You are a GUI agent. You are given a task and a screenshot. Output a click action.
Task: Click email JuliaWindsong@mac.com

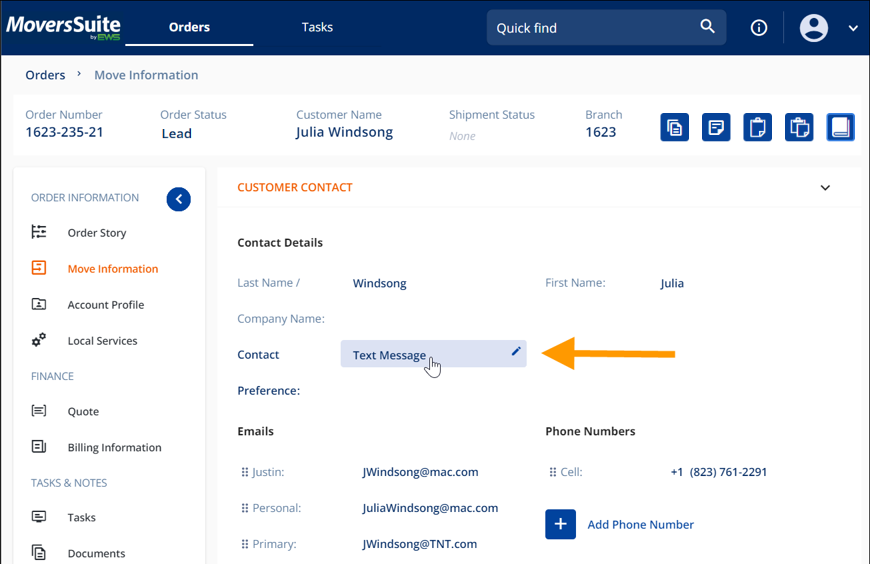coord(430,508)
